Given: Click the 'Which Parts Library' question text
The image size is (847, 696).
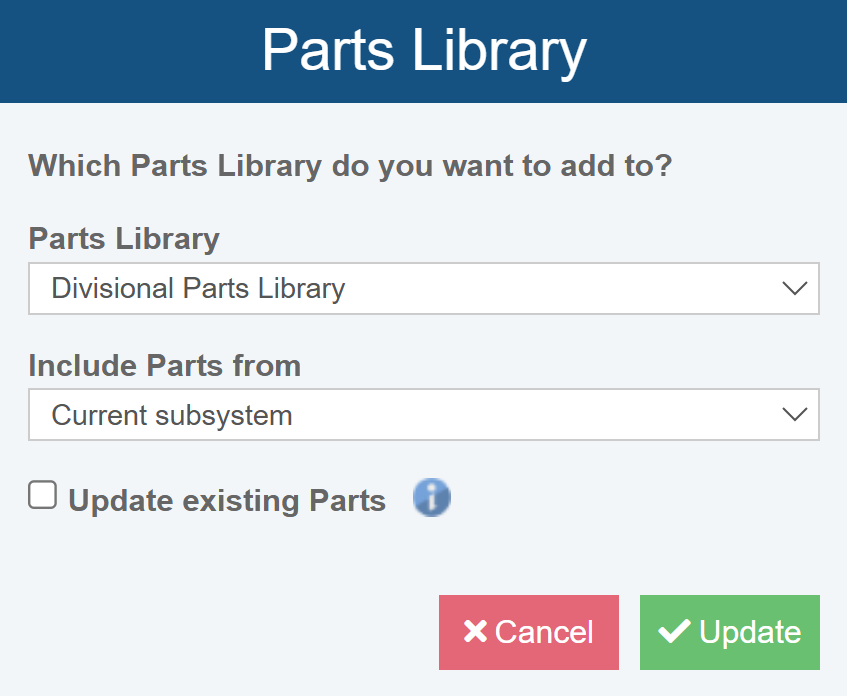Looking at the screenshot, I should click(x=350, y=165).
